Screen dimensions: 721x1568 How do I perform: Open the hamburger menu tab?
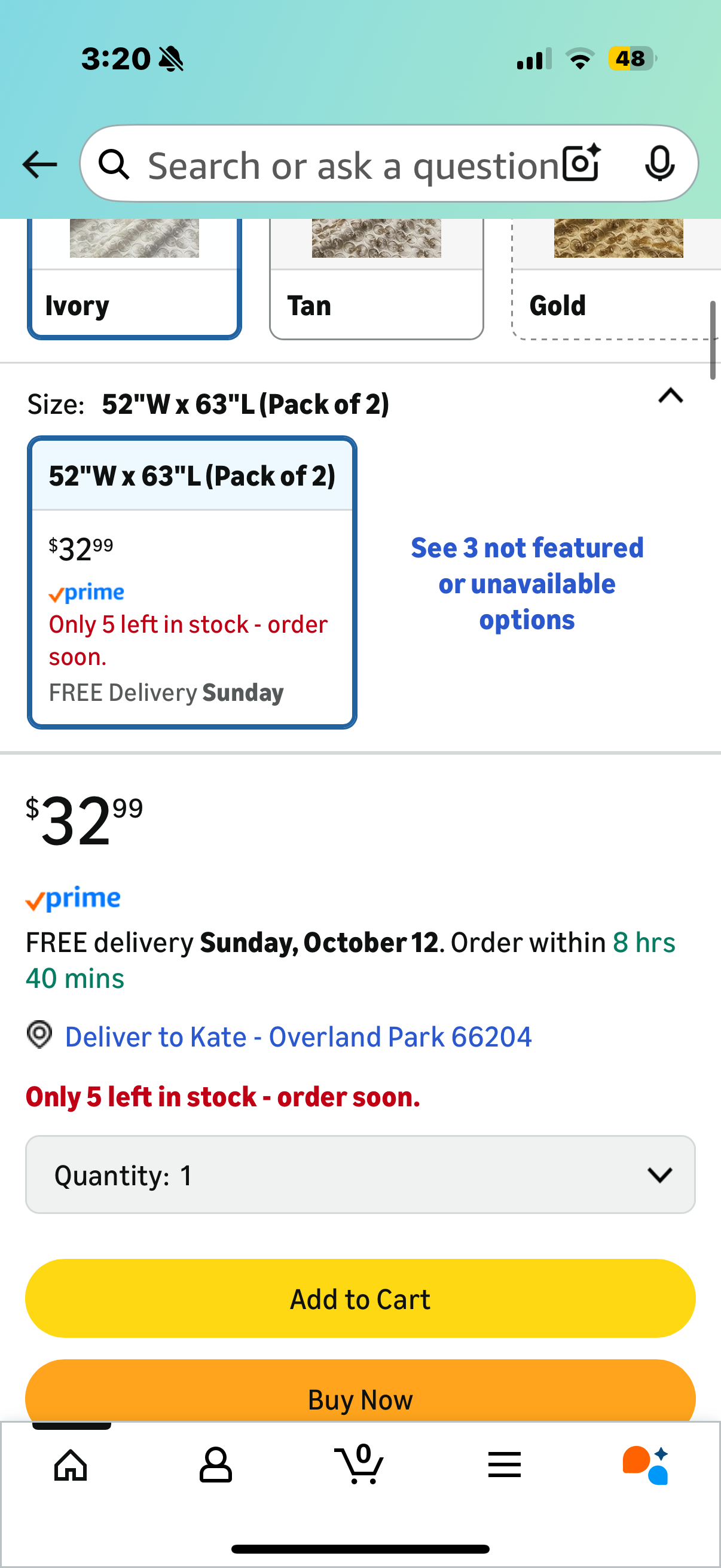[x=505, y=1465]
